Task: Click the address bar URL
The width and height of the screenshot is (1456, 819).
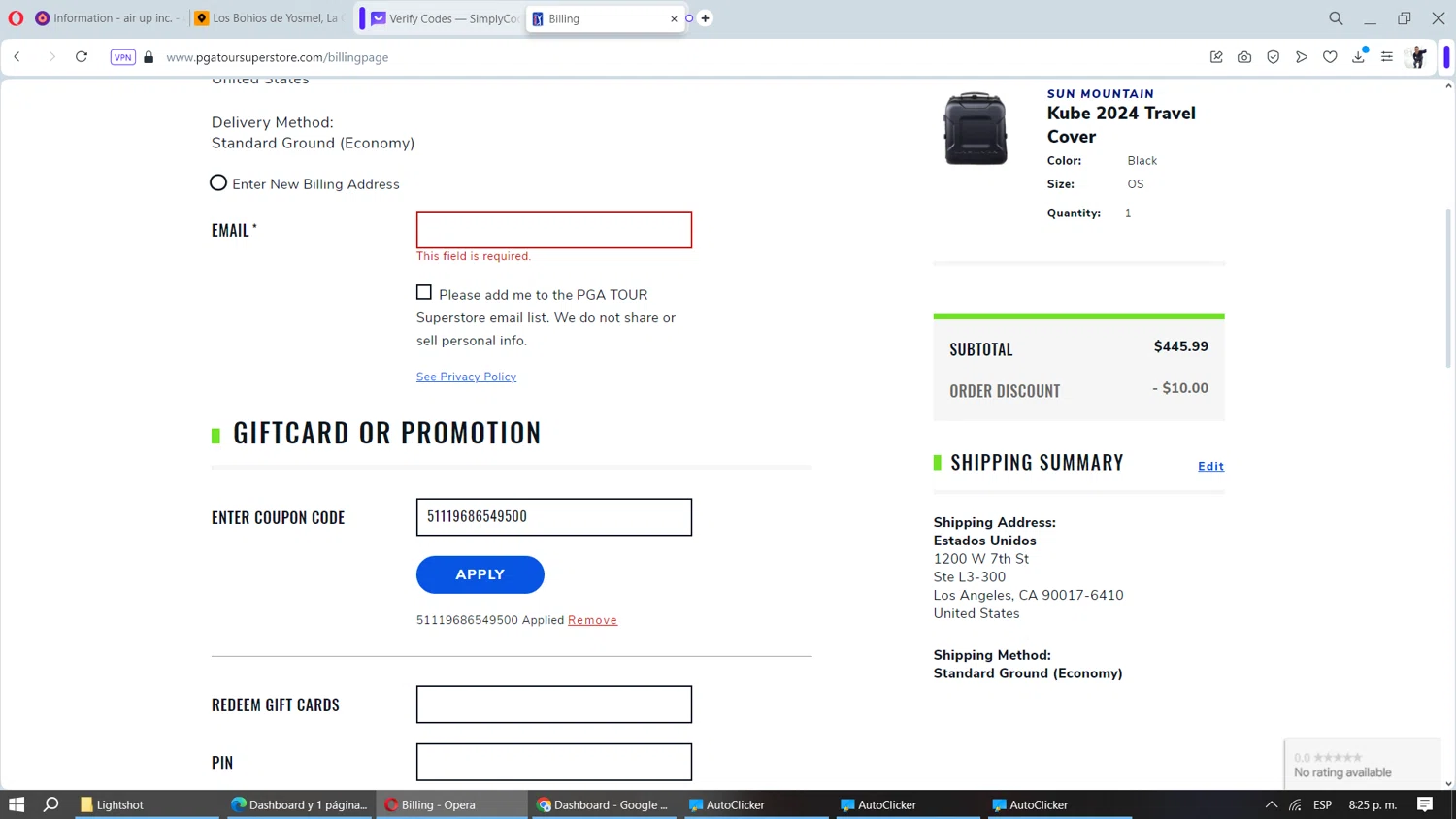Action: coord(278,57)
